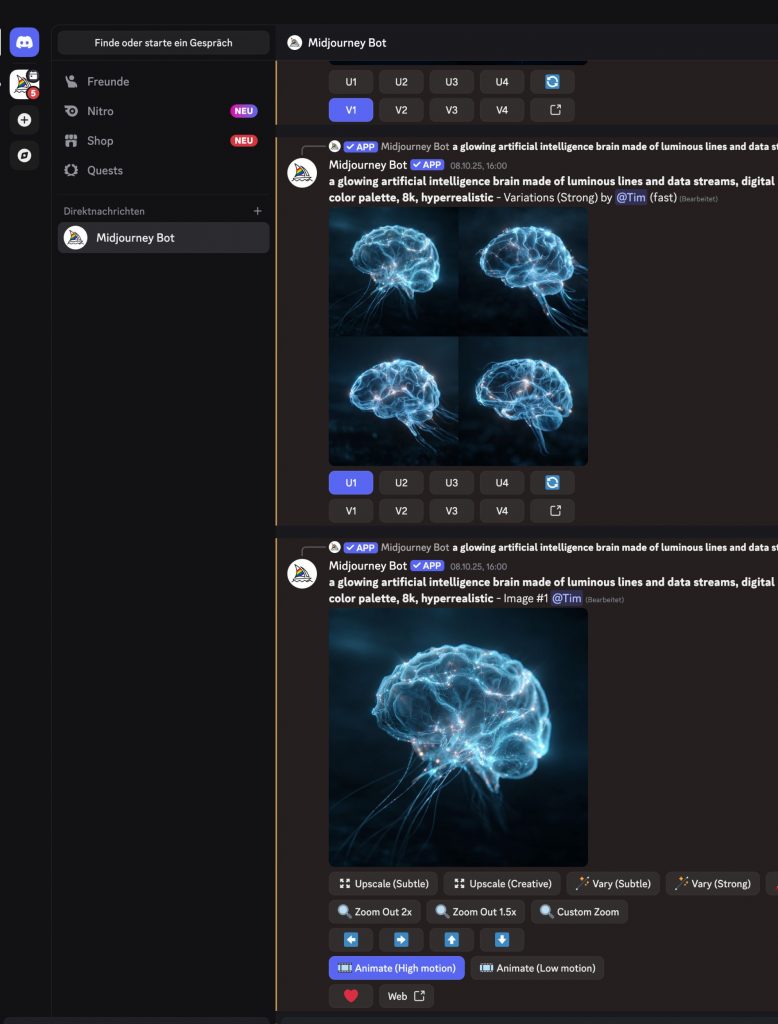
Task: Open Discord home direct messages icon
Action: [24, 42]
